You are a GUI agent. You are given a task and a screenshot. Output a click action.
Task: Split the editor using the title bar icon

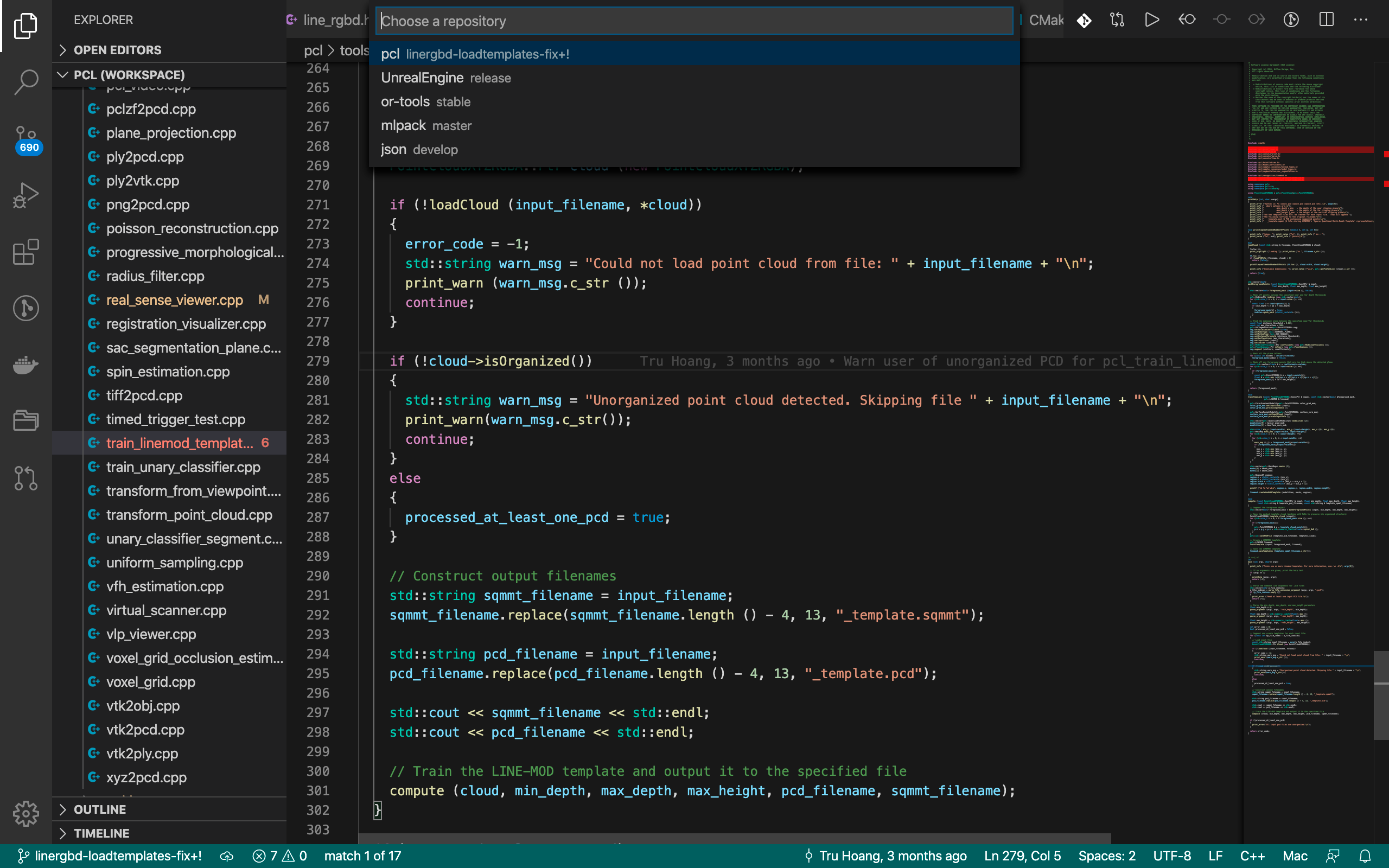(x=1326, y=19)
